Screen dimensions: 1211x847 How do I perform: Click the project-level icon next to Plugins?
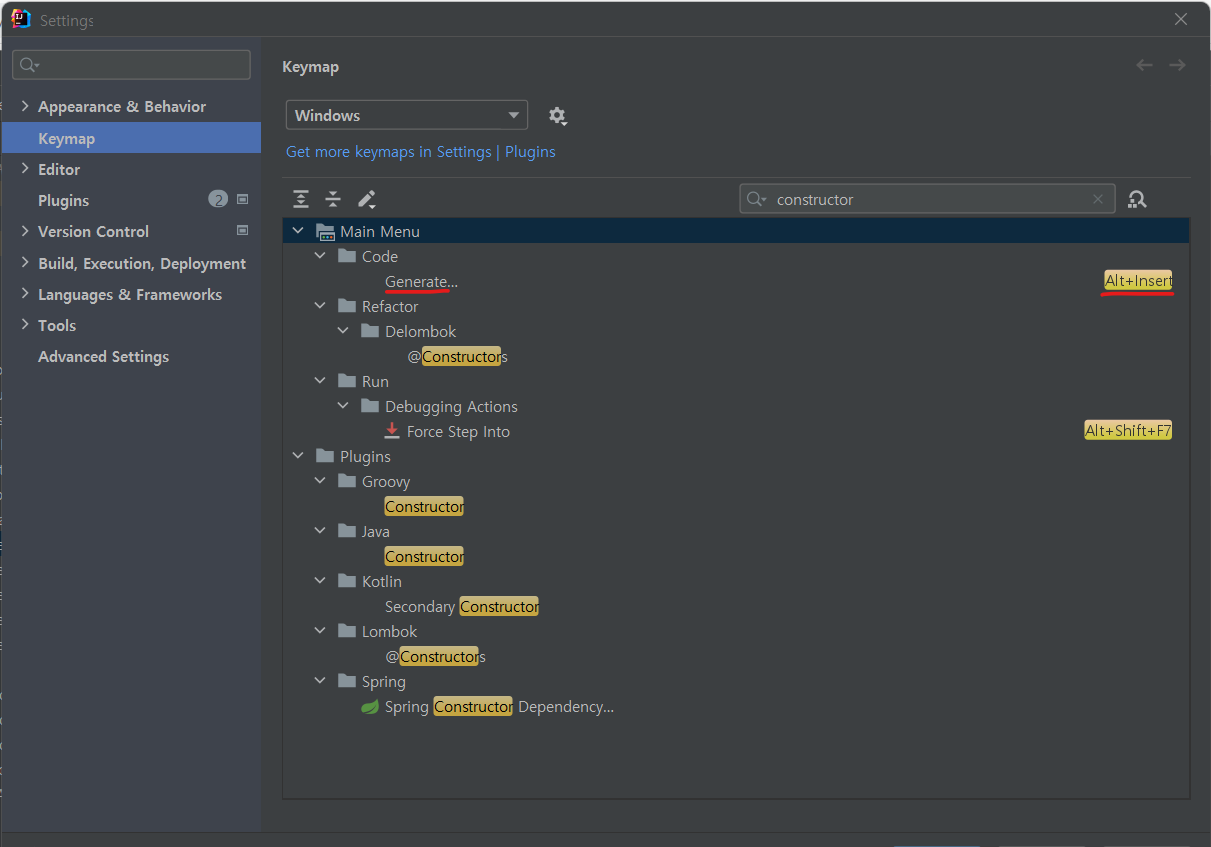tap(242, 199)
